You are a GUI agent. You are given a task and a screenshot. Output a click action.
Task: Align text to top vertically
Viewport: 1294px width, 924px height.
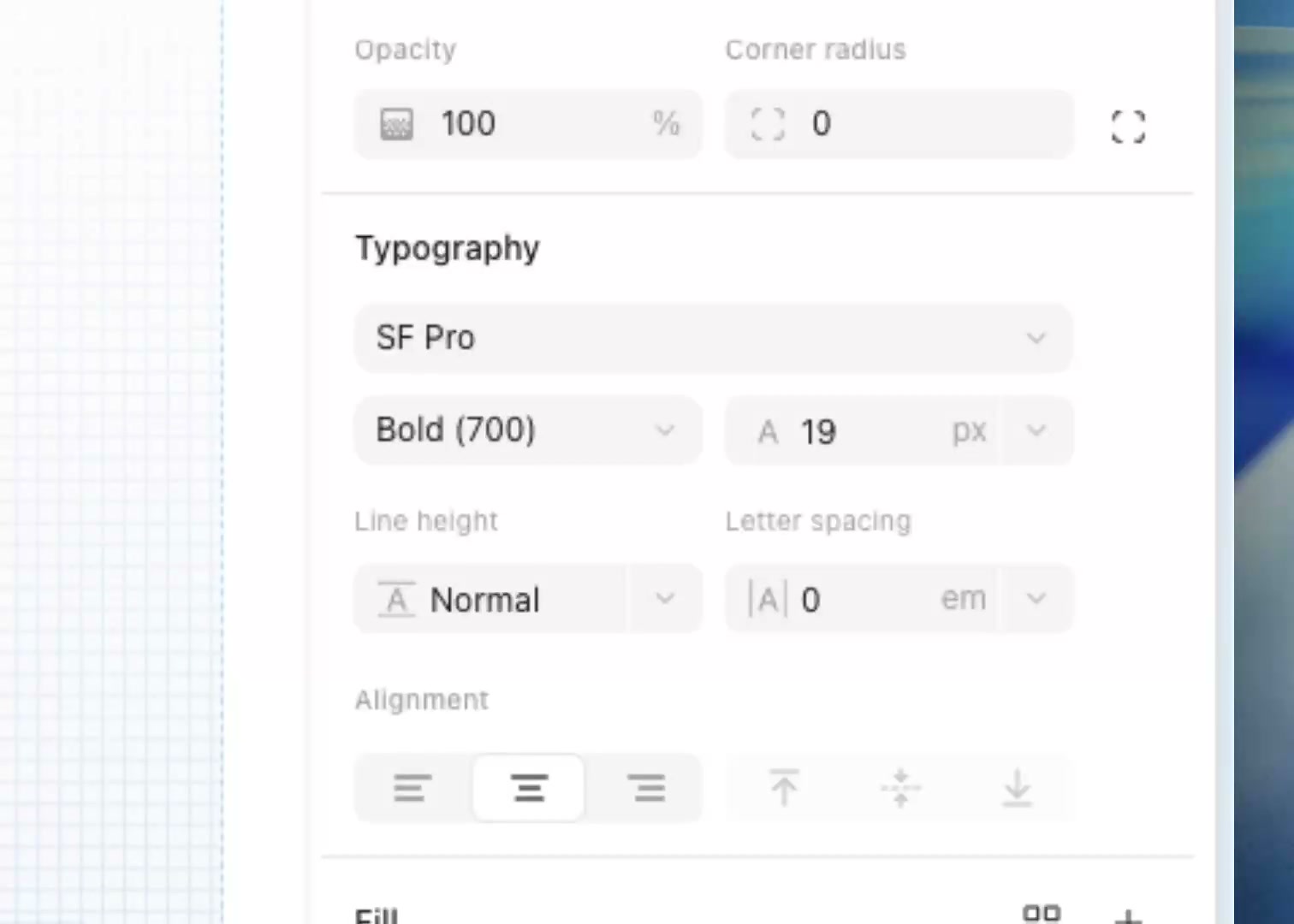[783, 787]
